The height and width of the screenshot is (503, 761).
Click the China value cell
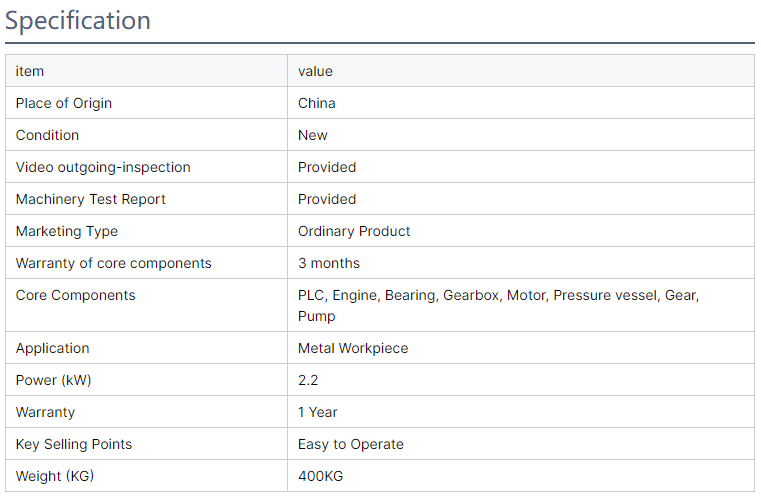[x=317, y=103]
